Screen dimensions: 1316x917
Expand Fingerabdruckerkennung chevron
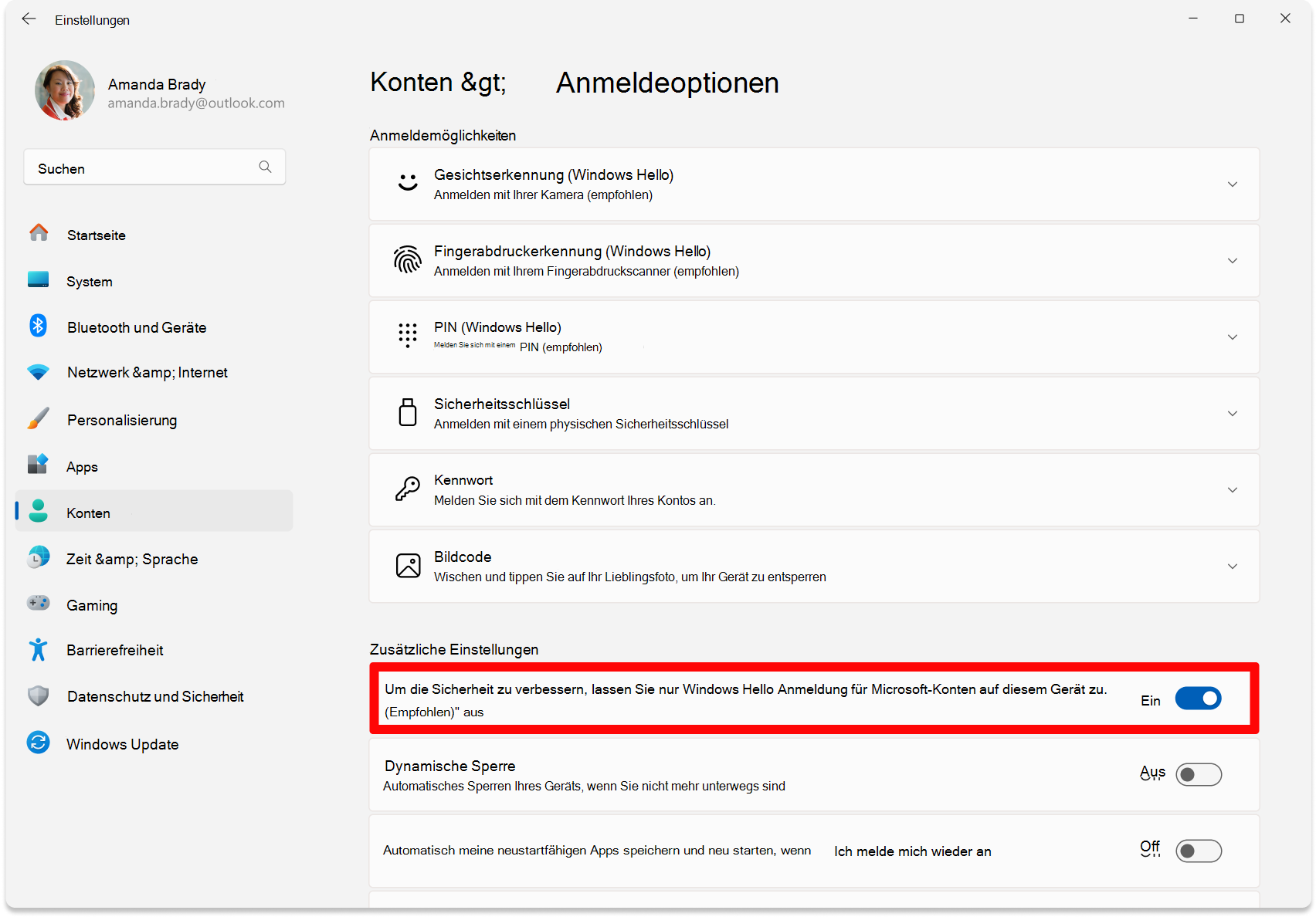click(x=1233, y=261)
